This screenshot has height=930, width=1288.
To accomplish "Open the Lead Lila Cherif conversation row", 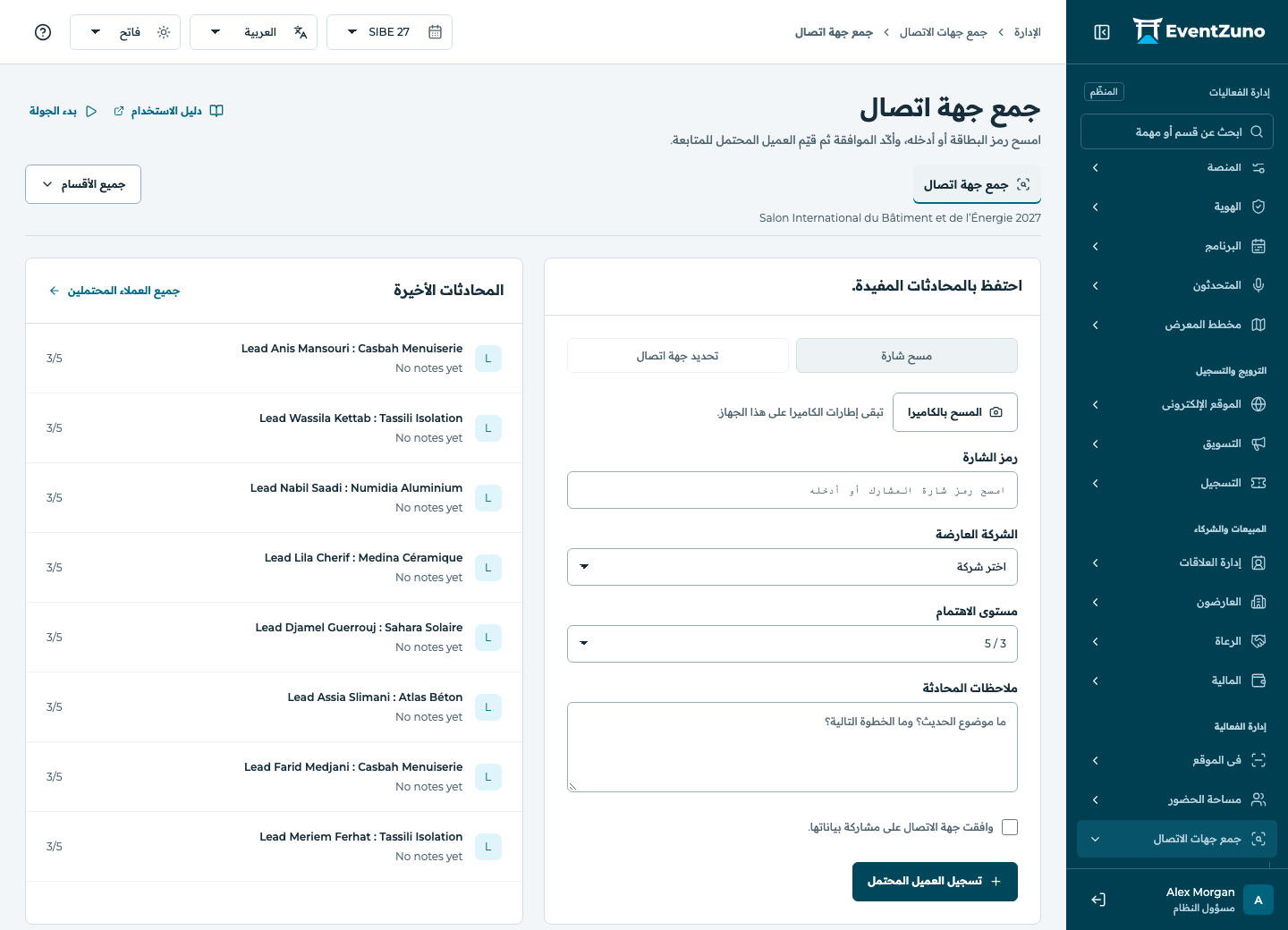I will [274, 568].
